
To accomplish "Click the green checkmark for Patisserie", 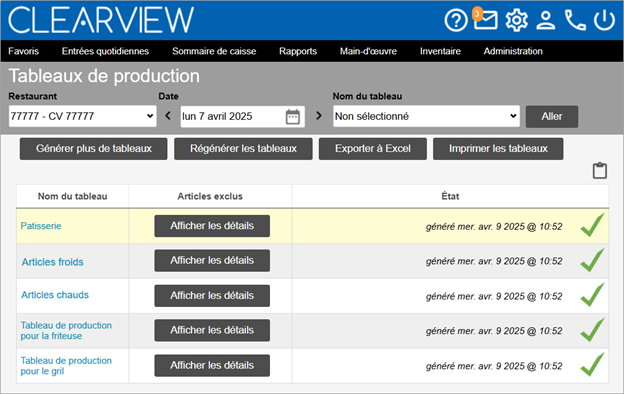I will pos(593,225).
